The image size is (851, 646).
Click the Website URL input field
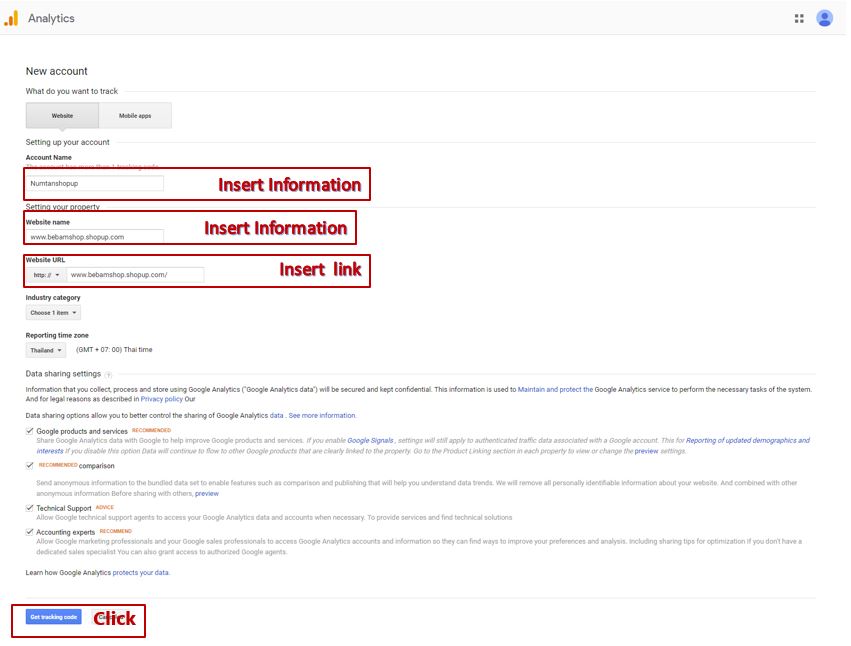tap(135, 275)
